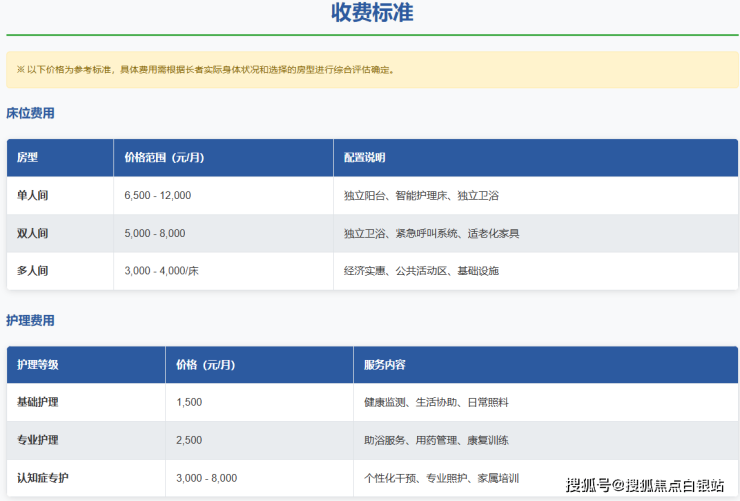Click the 2,500 price for 专业护理
Viewport: 740px width, 501px height.
189,440
